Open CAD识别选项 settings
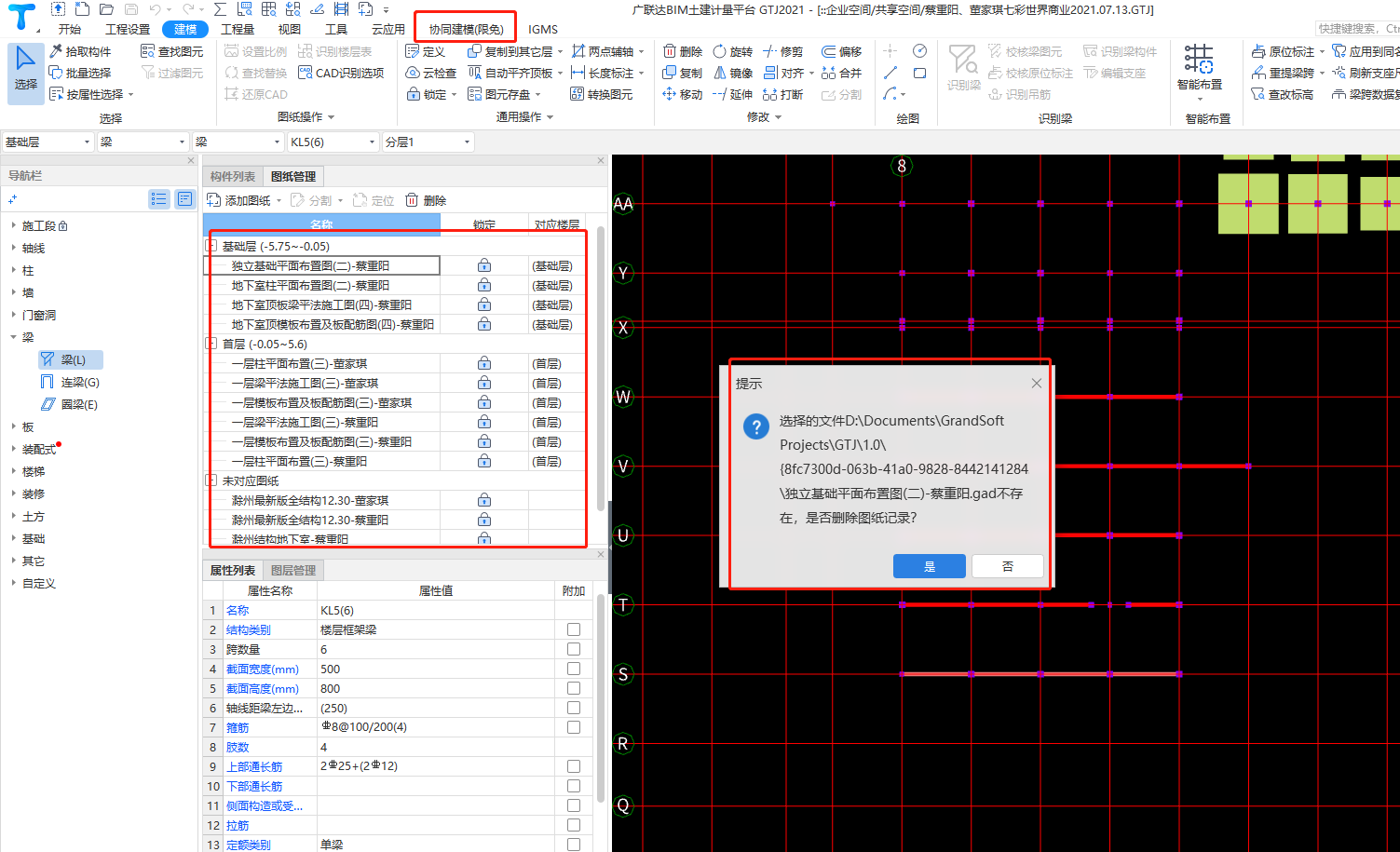The image size is (1400, 852). [341, 73]
